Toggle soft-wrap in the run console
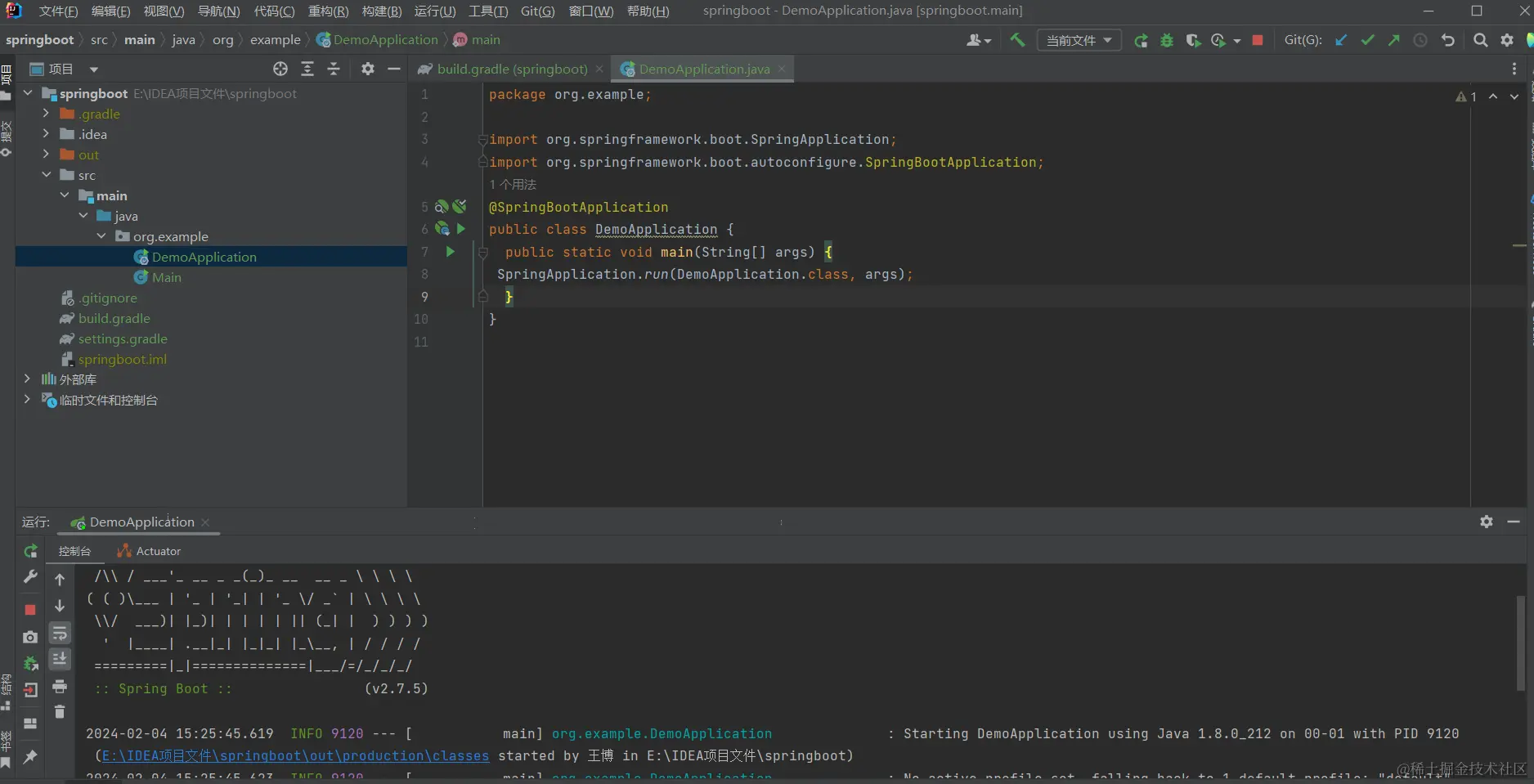Screen dimensions: 1534x784 pos(60,634)
